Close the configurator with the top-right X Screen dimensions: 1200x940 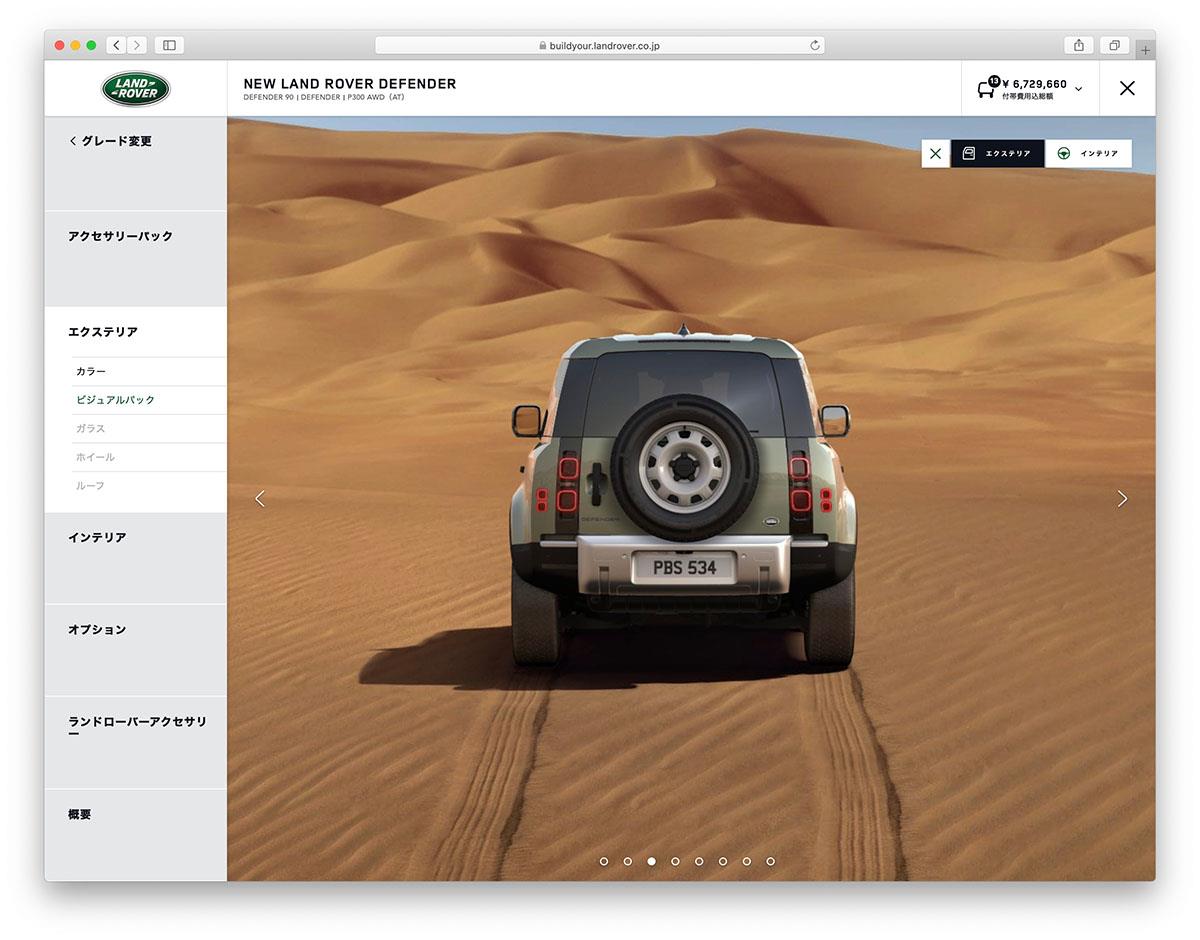tap(1127, 88)
